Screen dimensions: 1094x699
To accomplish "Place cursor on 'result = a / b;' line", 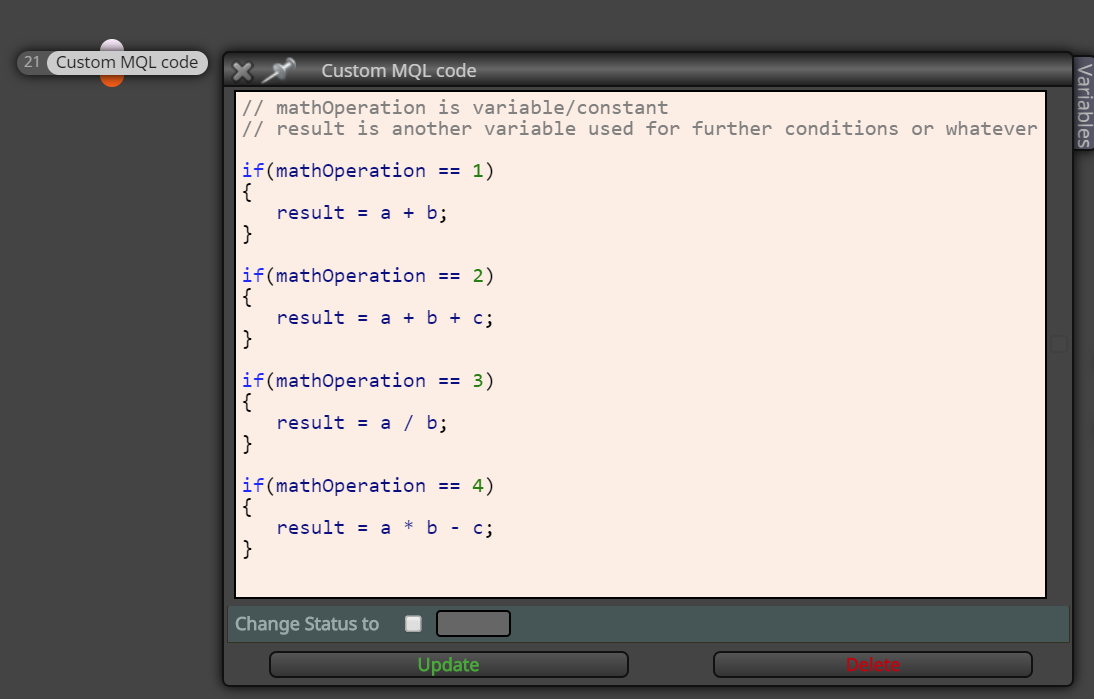I will pos(361,423).
